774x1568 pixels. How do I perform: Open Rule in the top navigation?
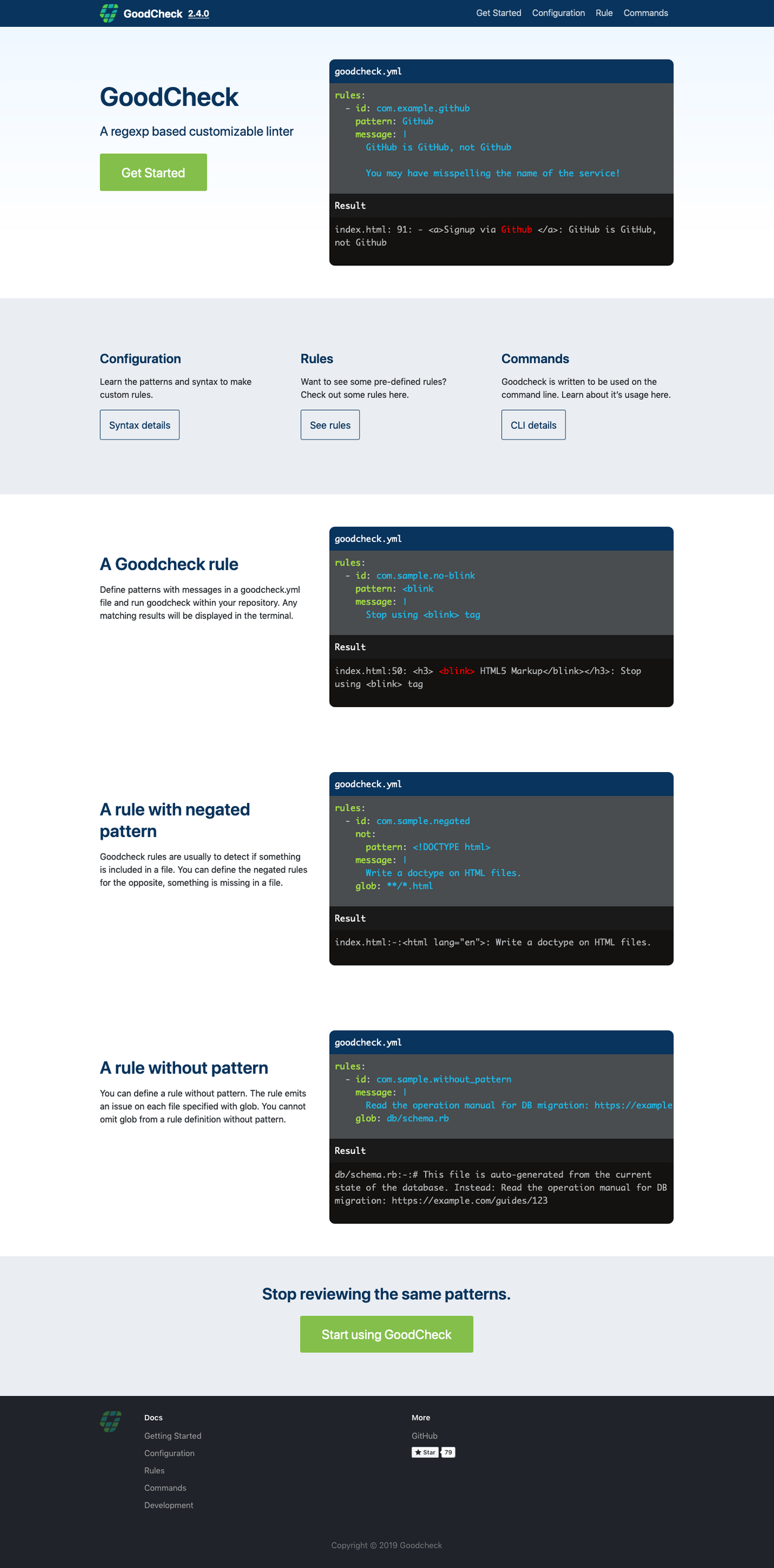click(x=604, y=13)
